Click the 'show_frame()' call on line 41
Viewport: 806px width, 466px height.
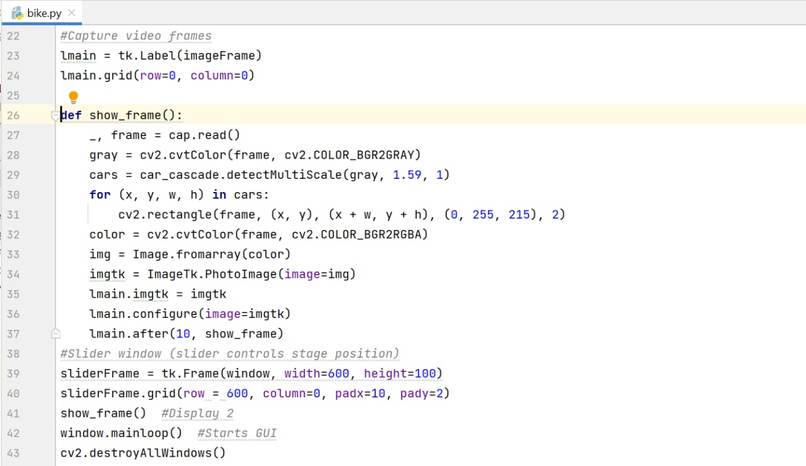[x=103, y=414]
